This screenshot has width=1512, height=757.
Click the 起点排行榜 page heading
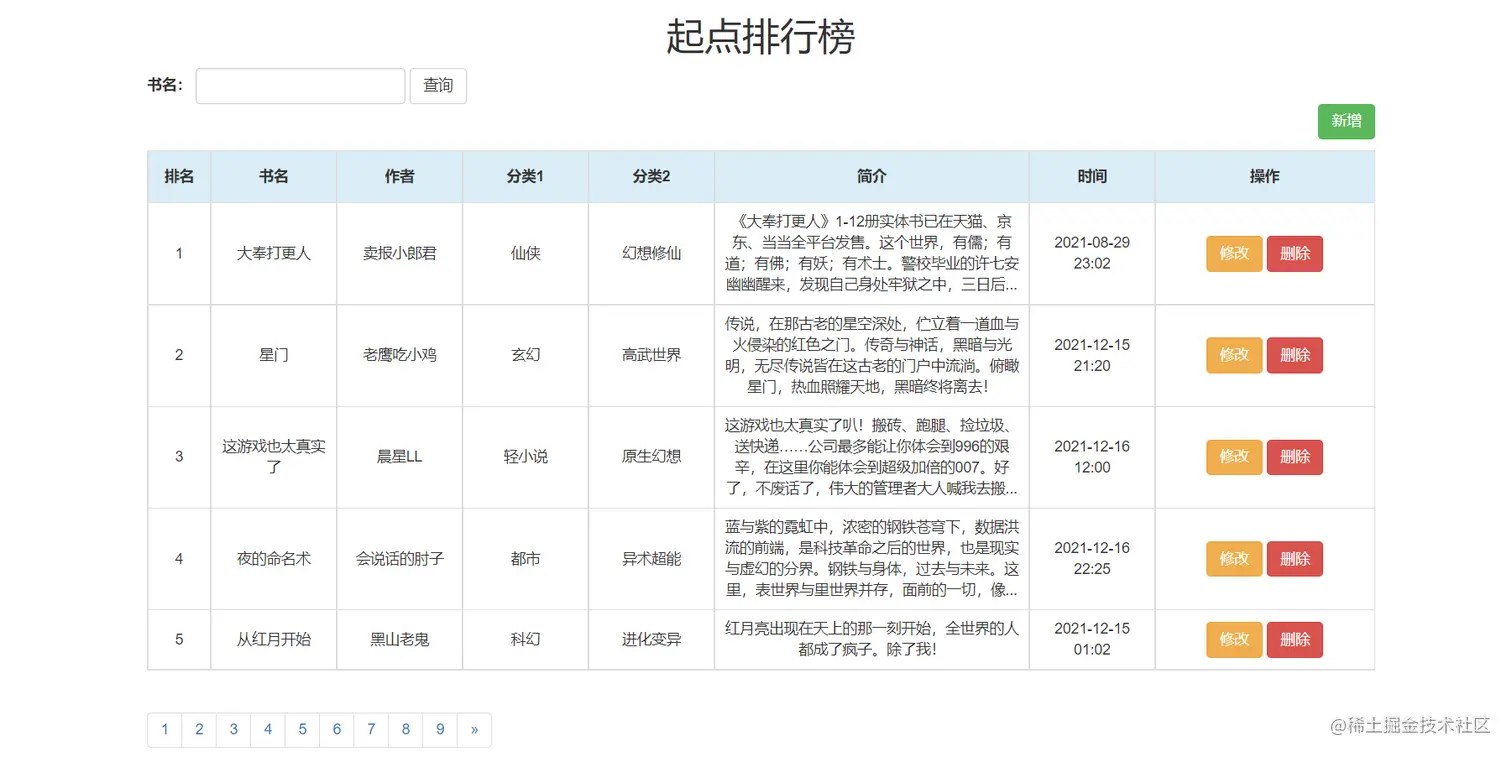pyautogui.click(x=761, y=38)
